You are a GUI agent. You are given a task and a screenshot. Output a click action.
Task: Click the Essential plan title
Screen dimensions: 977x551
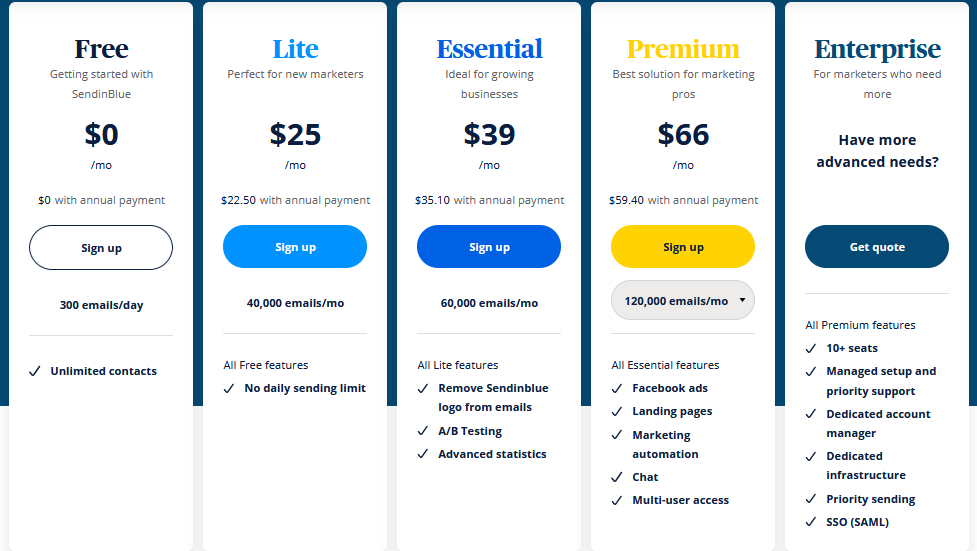click(489, 49)
